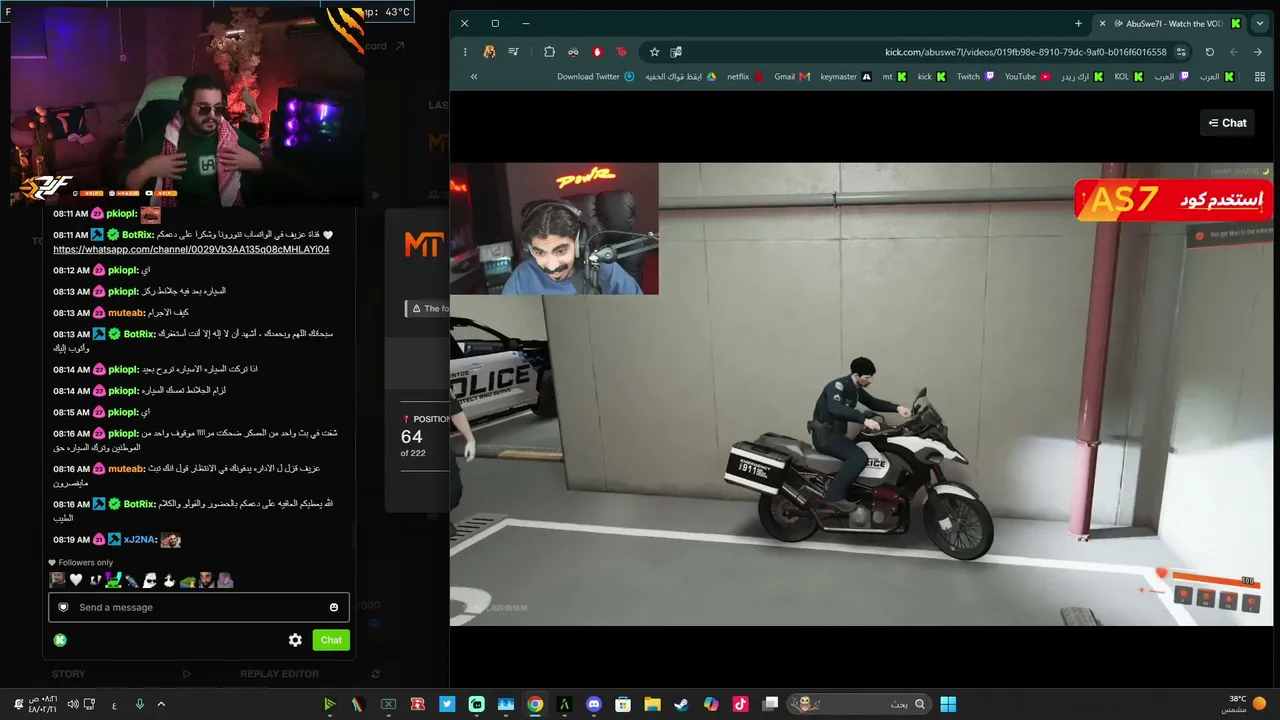This screenshot has width=1280, height=720.
Task: Open the WhatsApp channel link in chat
Action: coord(191,249)
